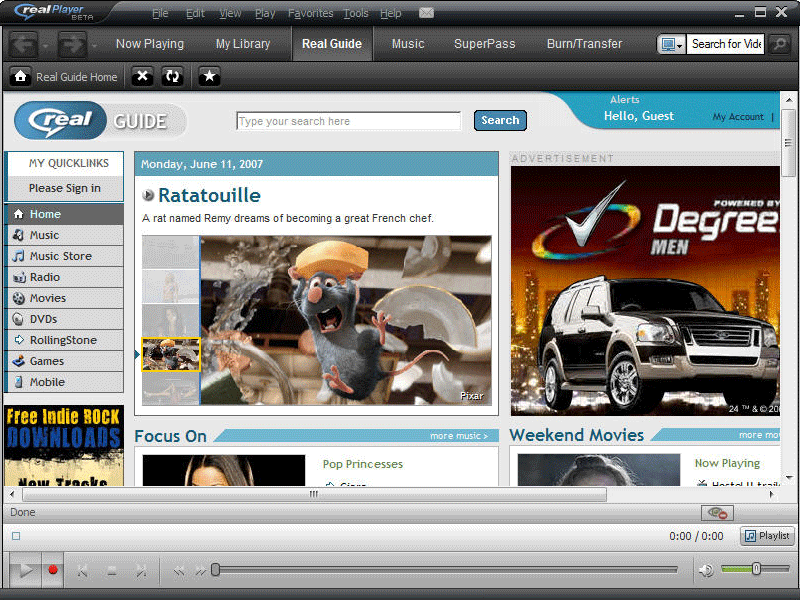Mute audio with the speaker icon
Viewport: 800px width, 600px height.
point(706,570)
